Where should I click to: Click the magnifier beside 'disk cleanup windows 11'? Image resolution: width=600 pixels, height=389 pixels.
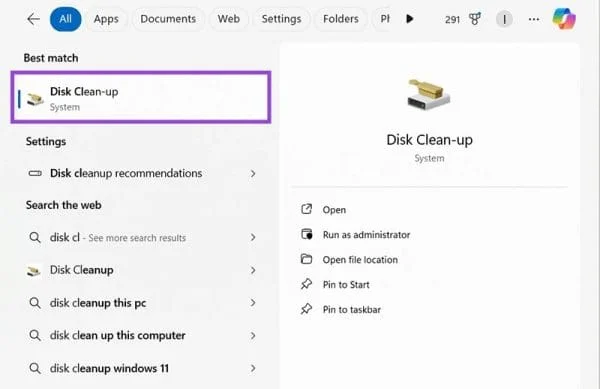click(35, 368)
